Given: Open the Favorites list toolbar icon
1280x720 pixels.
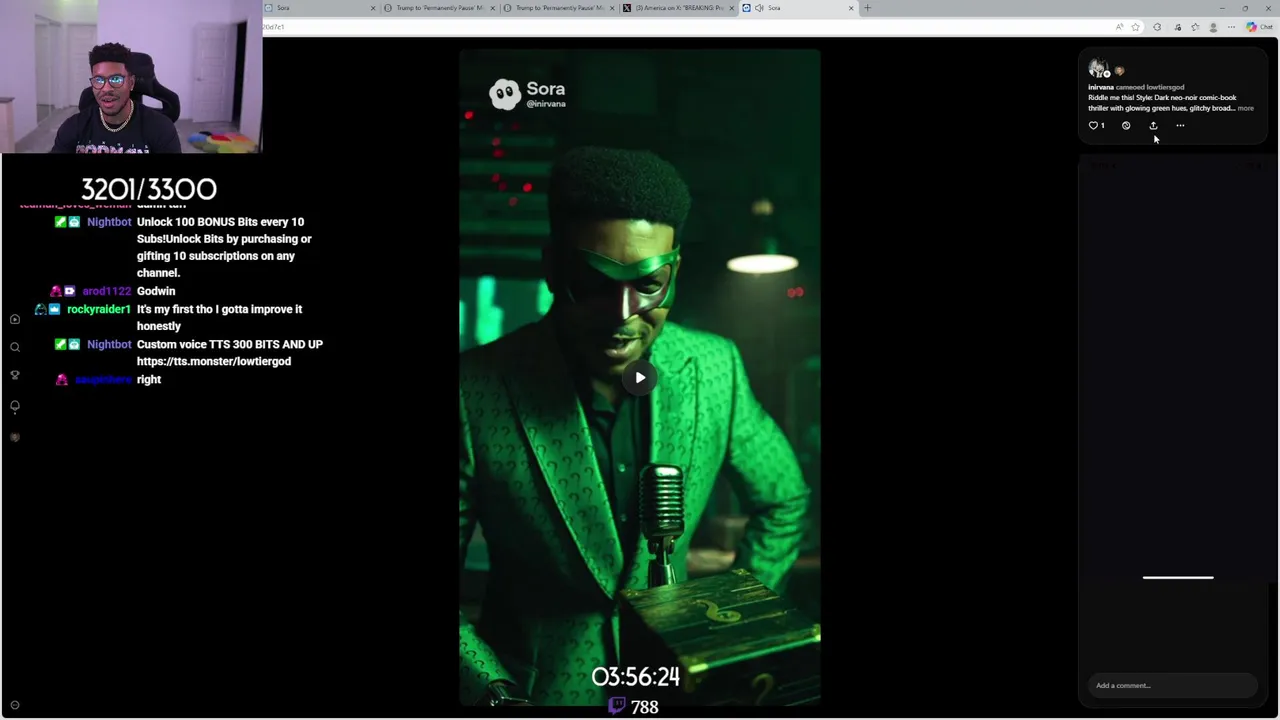Looking at the screenshot, I should (1195, 27).
